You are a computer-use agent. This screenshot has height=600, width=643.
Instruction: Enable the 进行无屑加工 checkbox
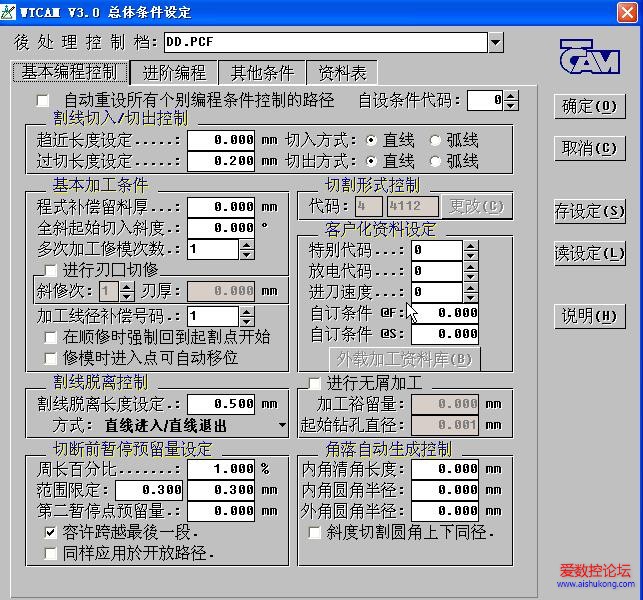[x=315, y=383]
